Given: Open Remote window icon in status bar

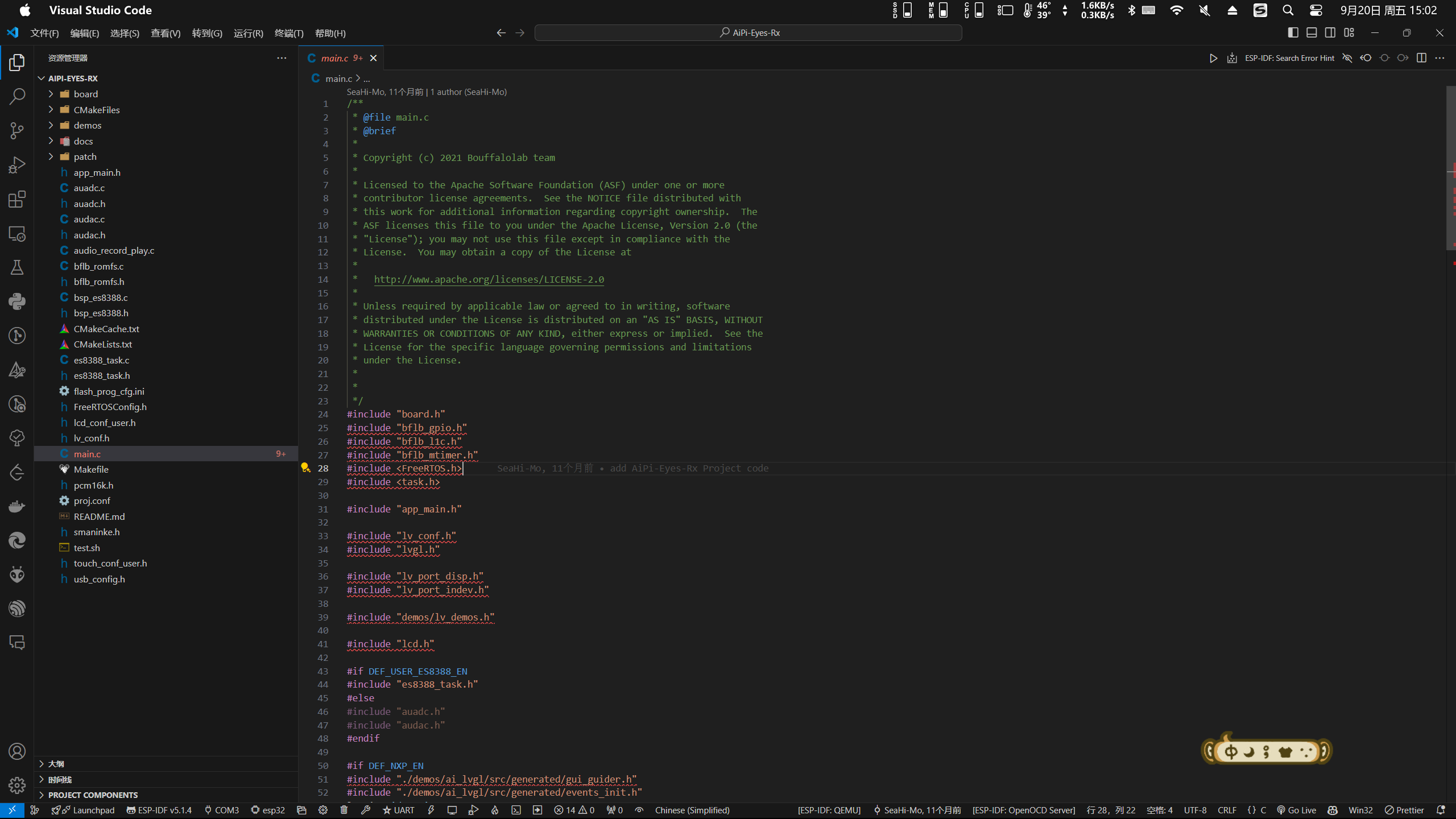Looking at the screenshot, I should pyautogui.click(x=12, y=810).
